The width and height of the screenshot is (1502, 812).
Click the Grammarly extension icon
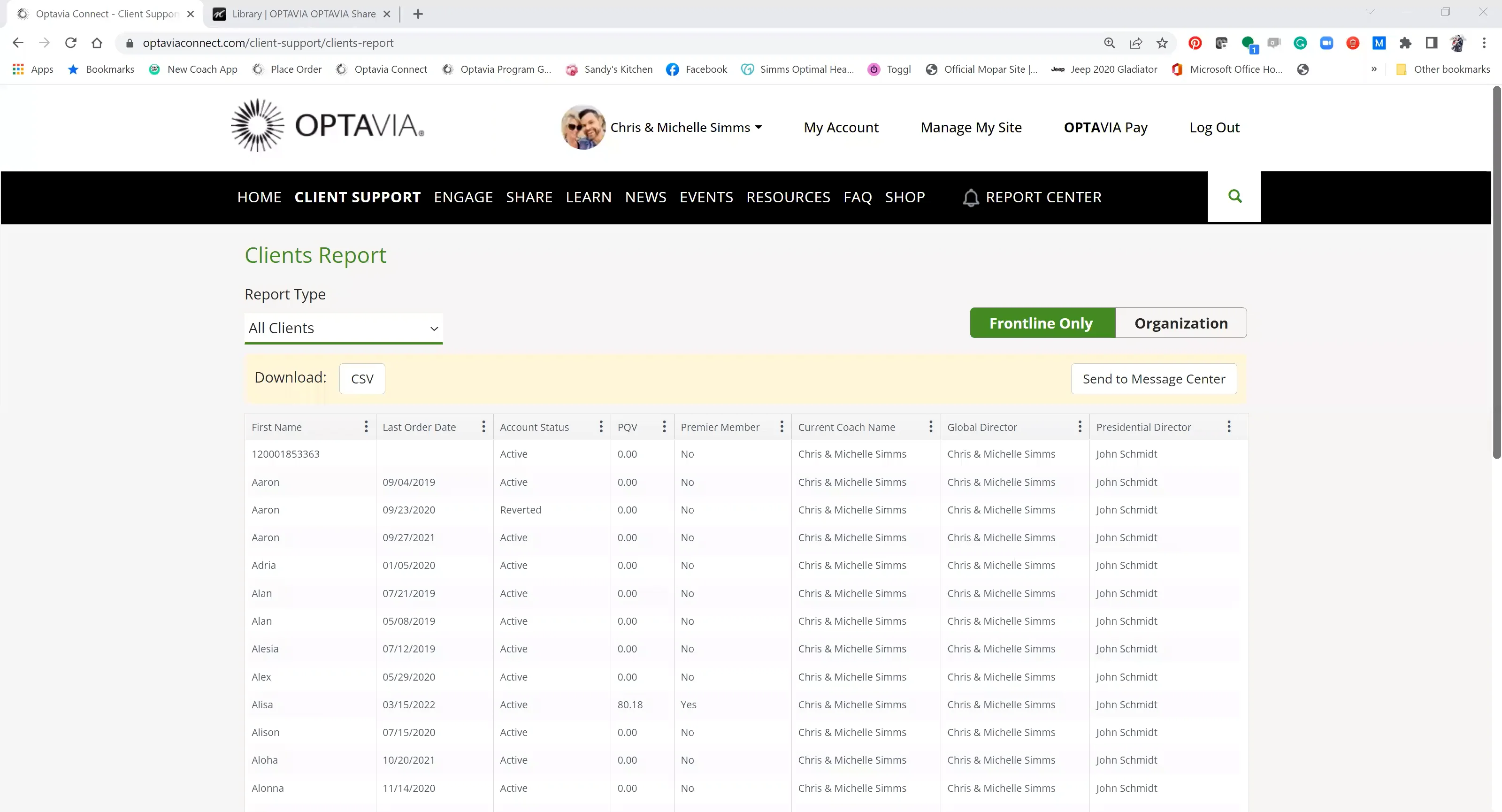click(x=1301, y=43)
